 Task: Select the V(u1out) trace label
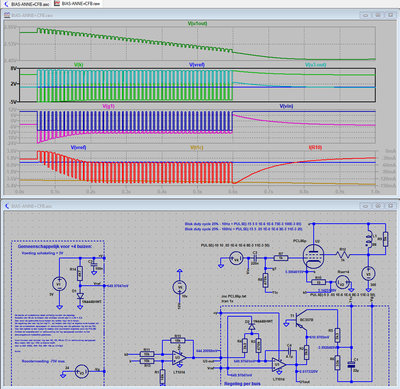(x=197, y=24)
